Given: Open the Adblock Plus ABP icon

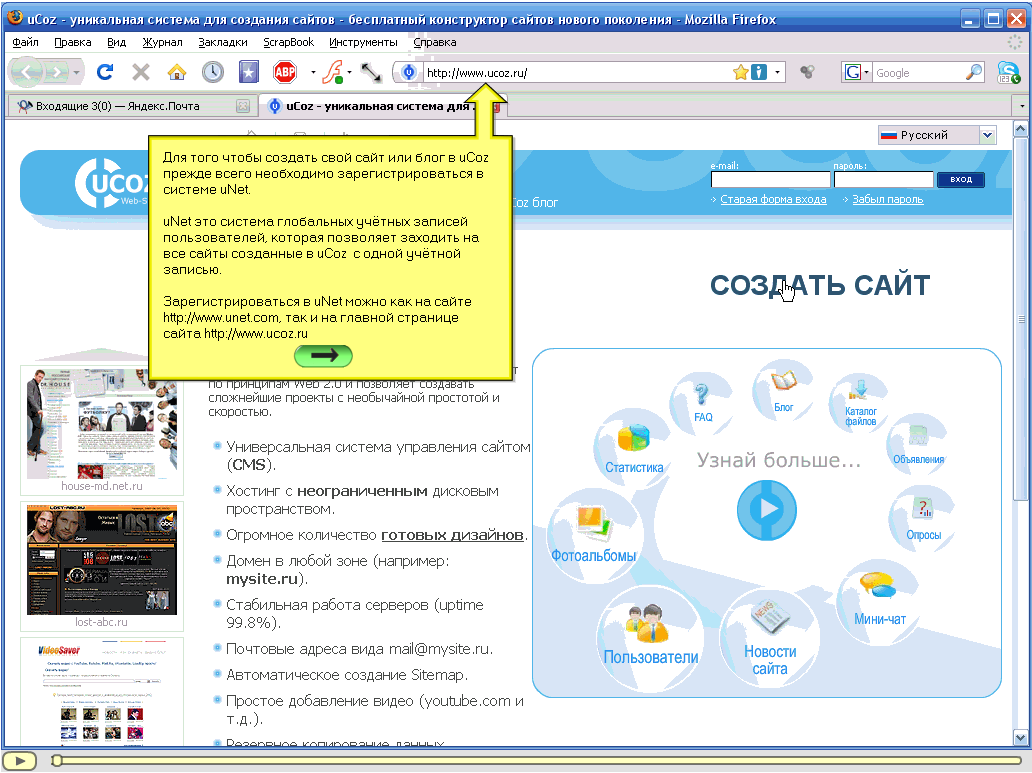Looking at the screenshot, I should tap(285, 72).
